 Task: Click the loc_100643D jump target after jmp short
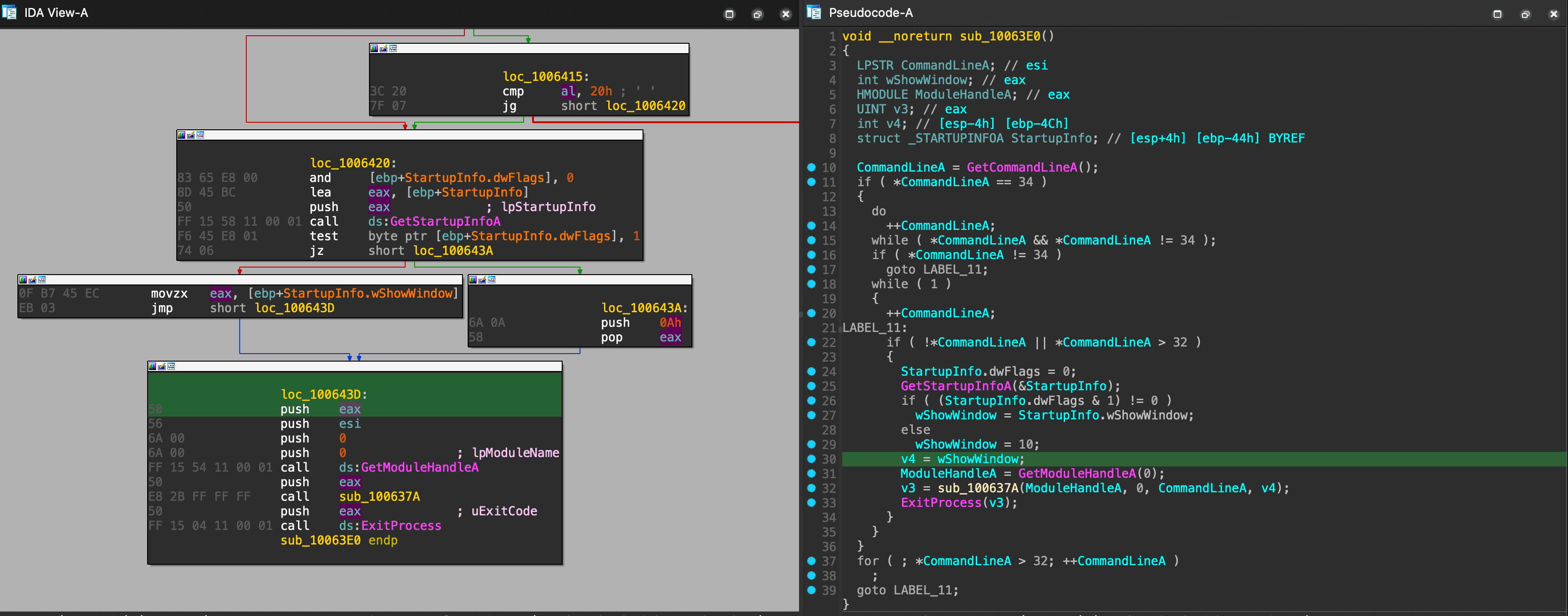click(295, 308)
